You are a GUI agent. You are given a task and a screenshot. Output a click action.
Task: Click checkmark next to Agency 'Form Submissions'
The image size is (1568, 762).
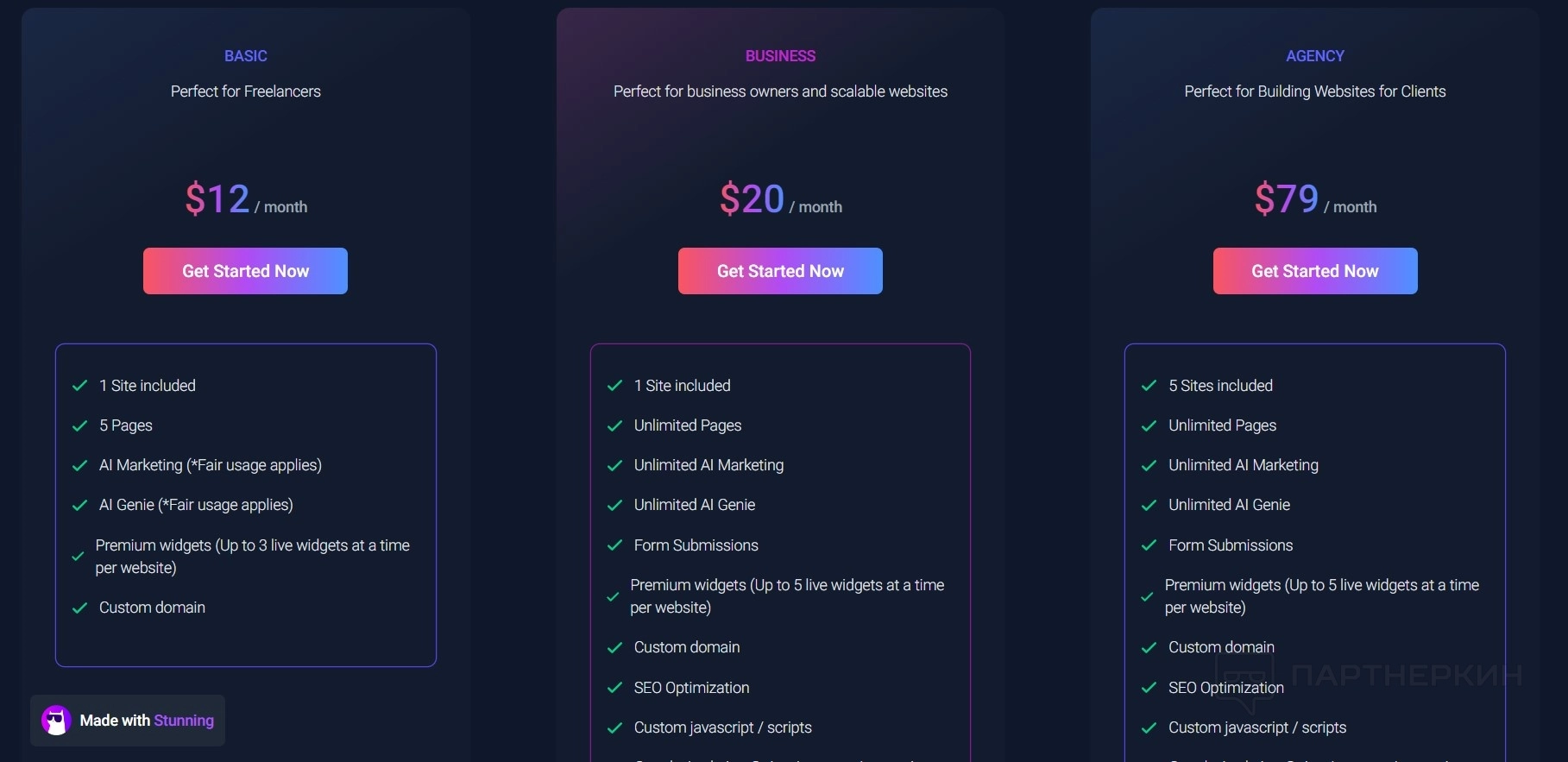tap(1149, 545)
